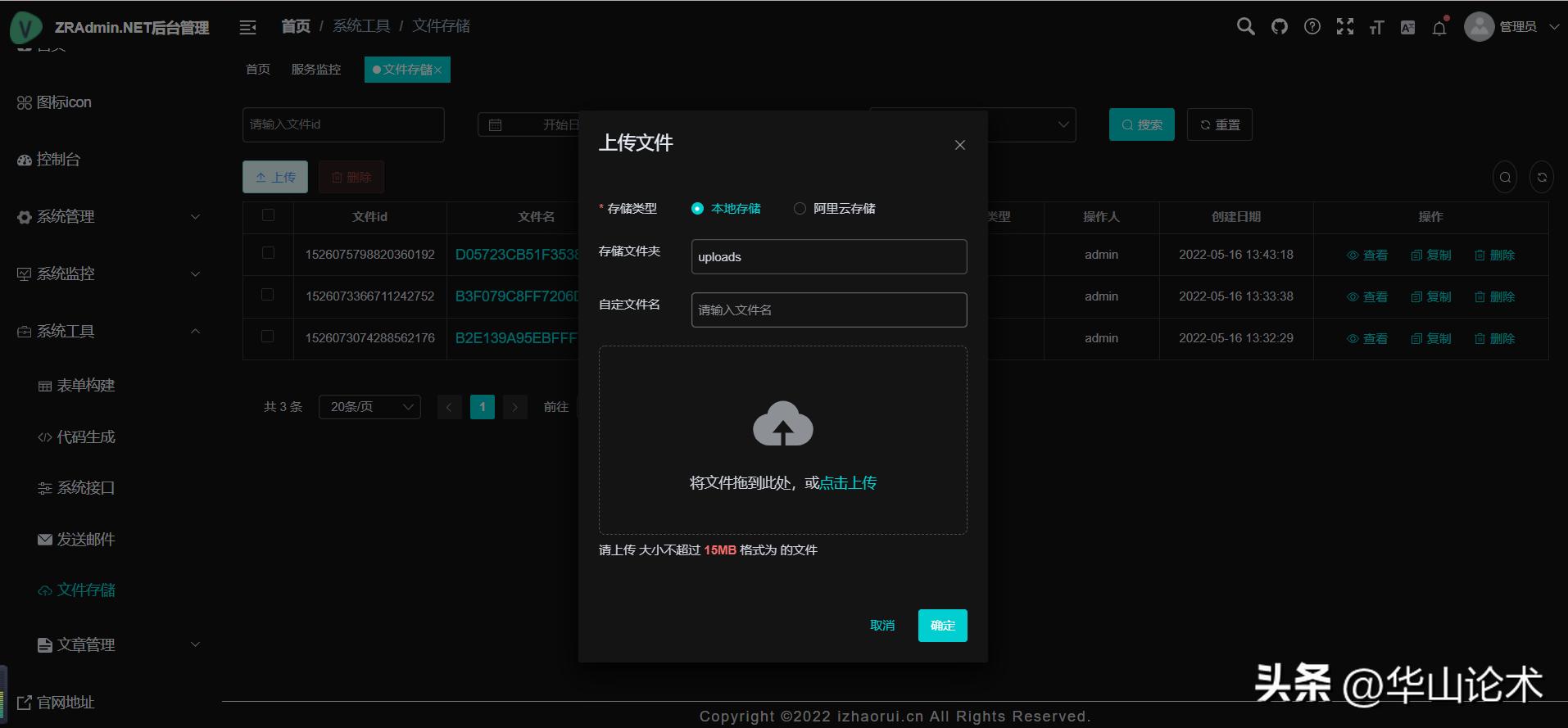
Task: Refresh table with the round refresh icon
Action: point(1542,177)
